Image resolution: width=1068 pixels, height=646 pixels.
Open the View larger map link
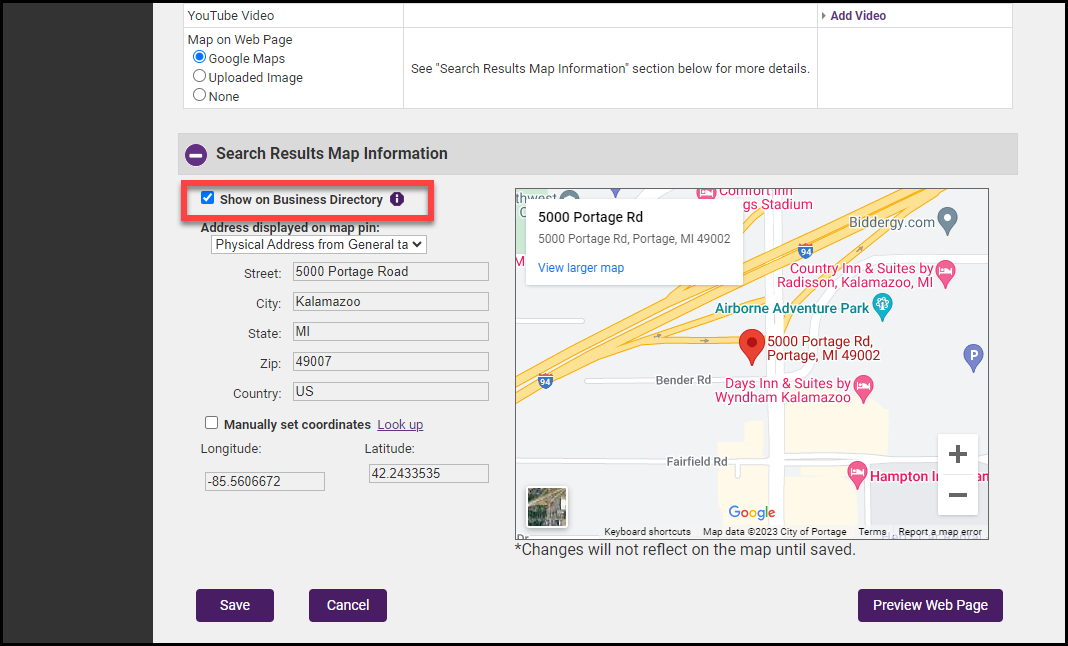tap(580, 268)
